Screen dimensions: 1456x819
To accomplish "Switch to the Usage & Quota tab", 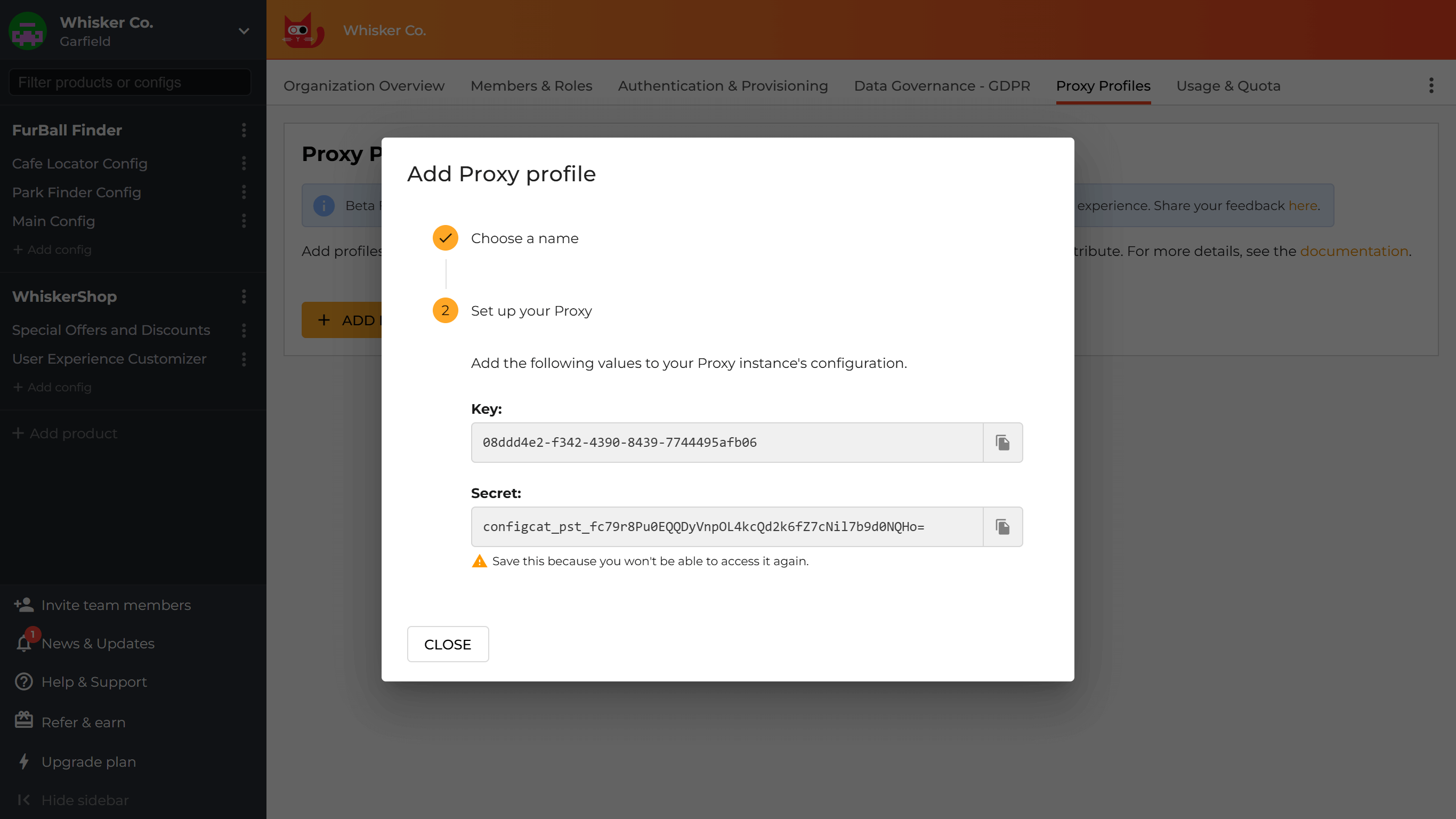I will [x=1228, y=86].
